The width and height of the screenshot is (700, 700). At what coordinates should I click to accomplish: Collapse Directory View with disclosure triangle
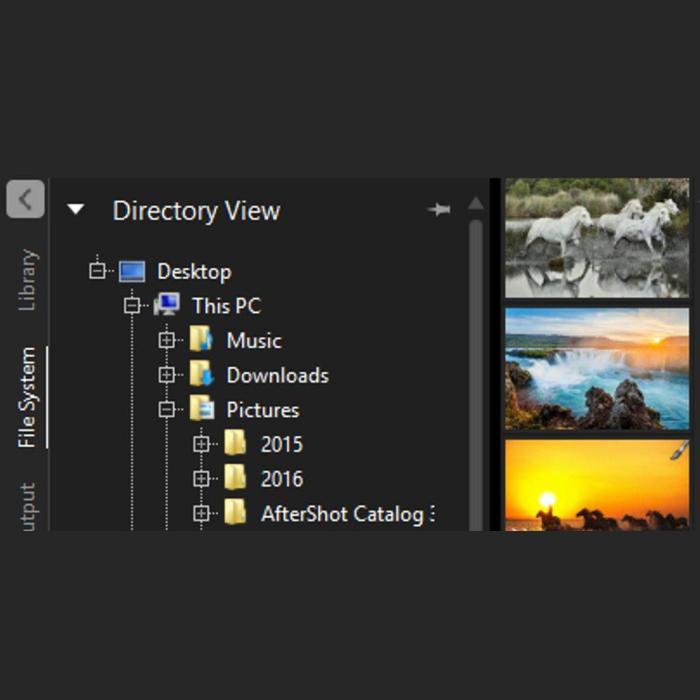(76, 210)
